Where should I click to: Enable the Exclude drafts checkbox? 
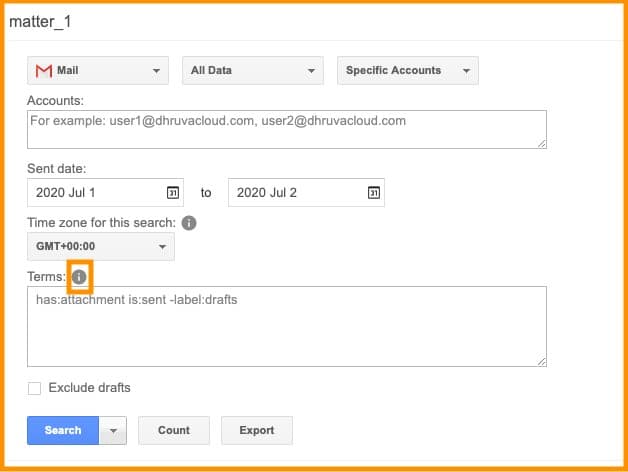tap(35, 388)
